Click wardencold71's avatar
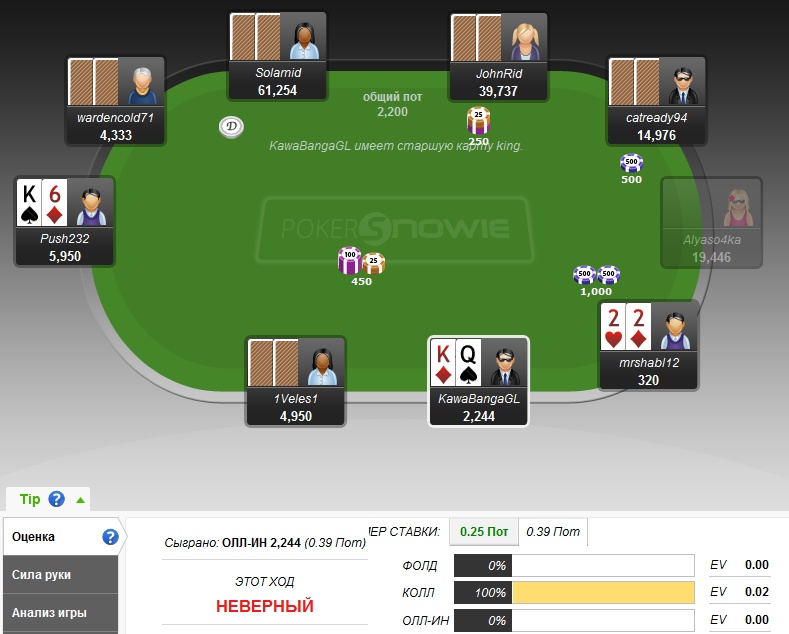This screenshot has width=789, height=634. point(142,82)
